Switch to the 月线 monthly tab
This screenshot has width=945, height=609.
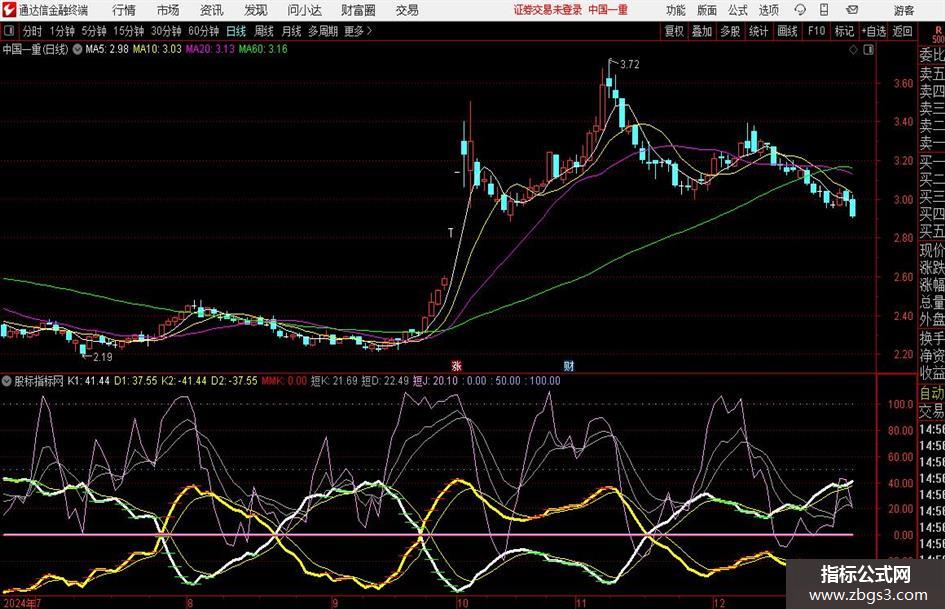[x=291, y=31]
